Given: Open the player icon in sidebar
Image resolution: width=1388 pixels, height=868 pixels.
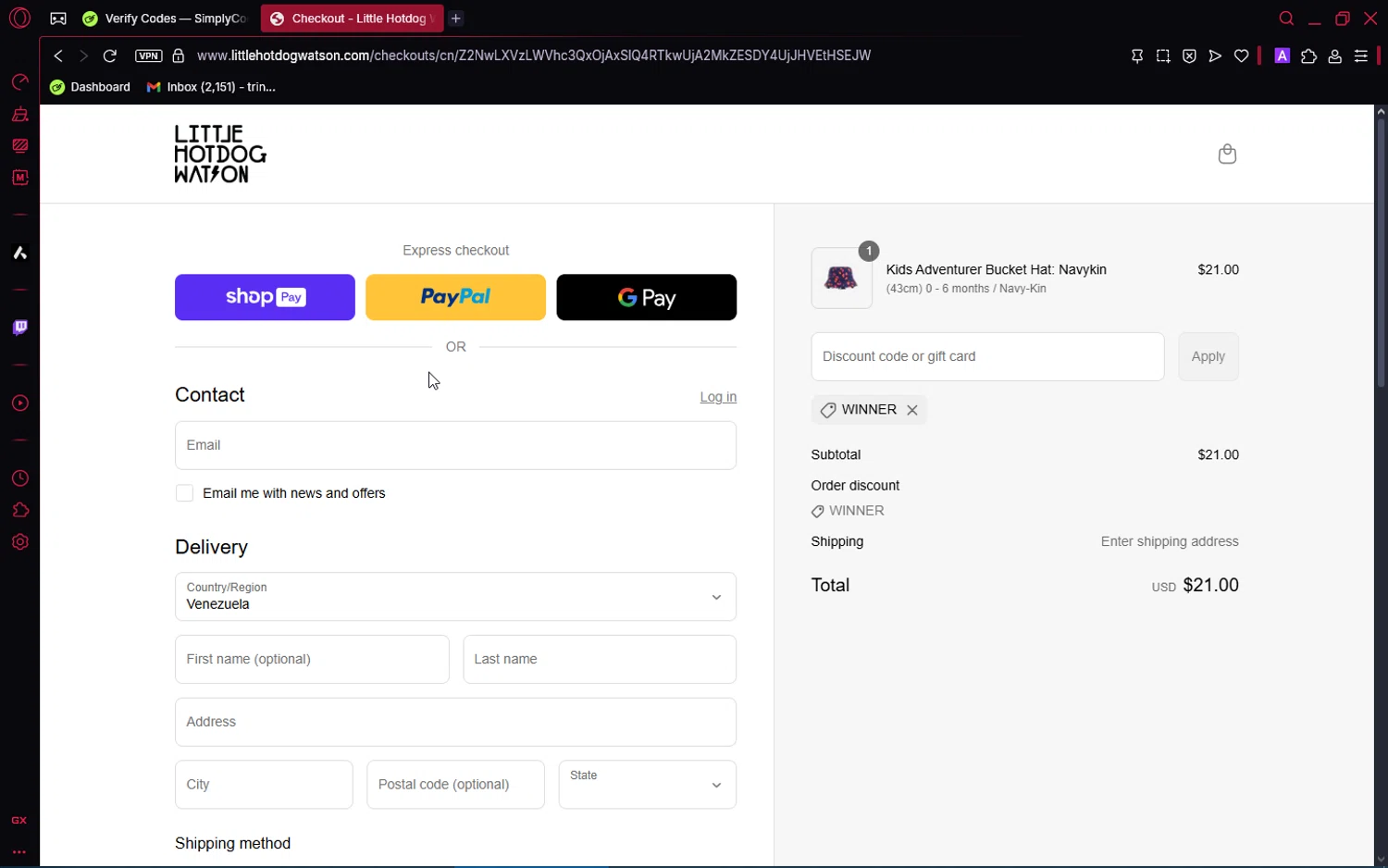Looking at the screenshot, I should click(x=19, y=403).
